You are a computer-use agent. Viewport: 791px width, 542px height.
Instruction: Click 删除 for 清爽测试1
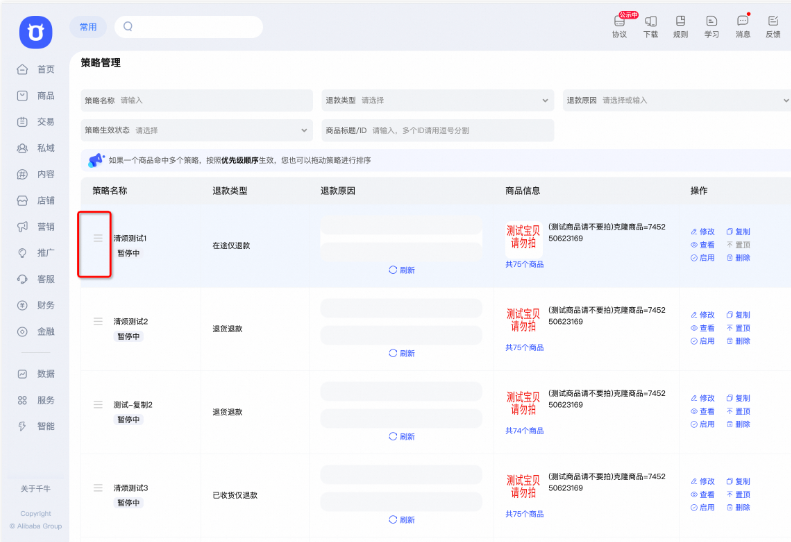tap(739, 258)
